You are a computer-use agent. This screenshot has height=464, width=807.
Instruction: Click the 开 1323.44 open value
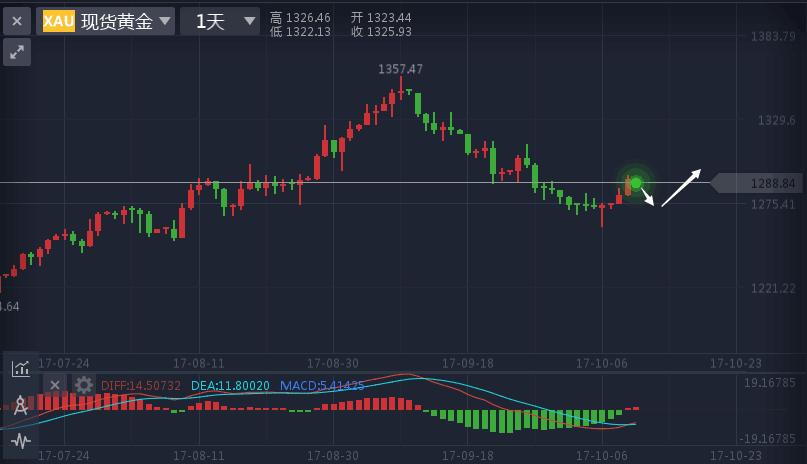pyautogui.click(x=381, y=17)
